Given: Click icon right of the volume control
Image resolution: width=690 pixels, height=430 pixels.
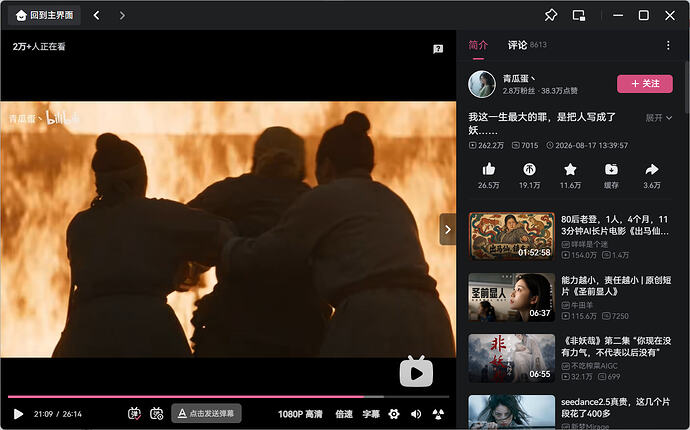Looking at the screenshot, I should coord(438,414).
